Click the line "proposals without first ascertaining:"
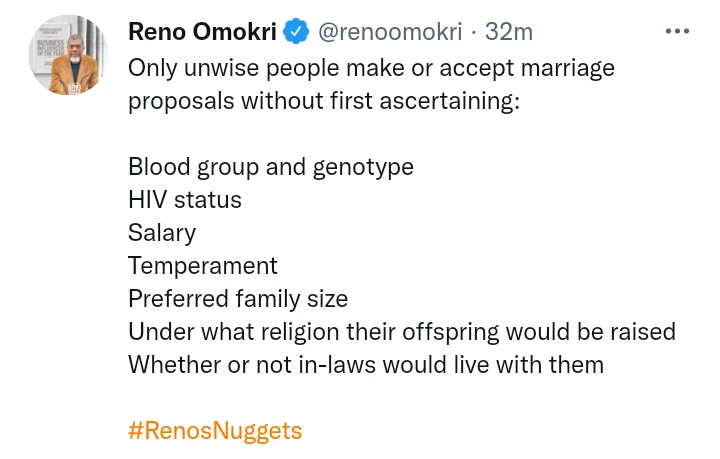 [324, 101]
